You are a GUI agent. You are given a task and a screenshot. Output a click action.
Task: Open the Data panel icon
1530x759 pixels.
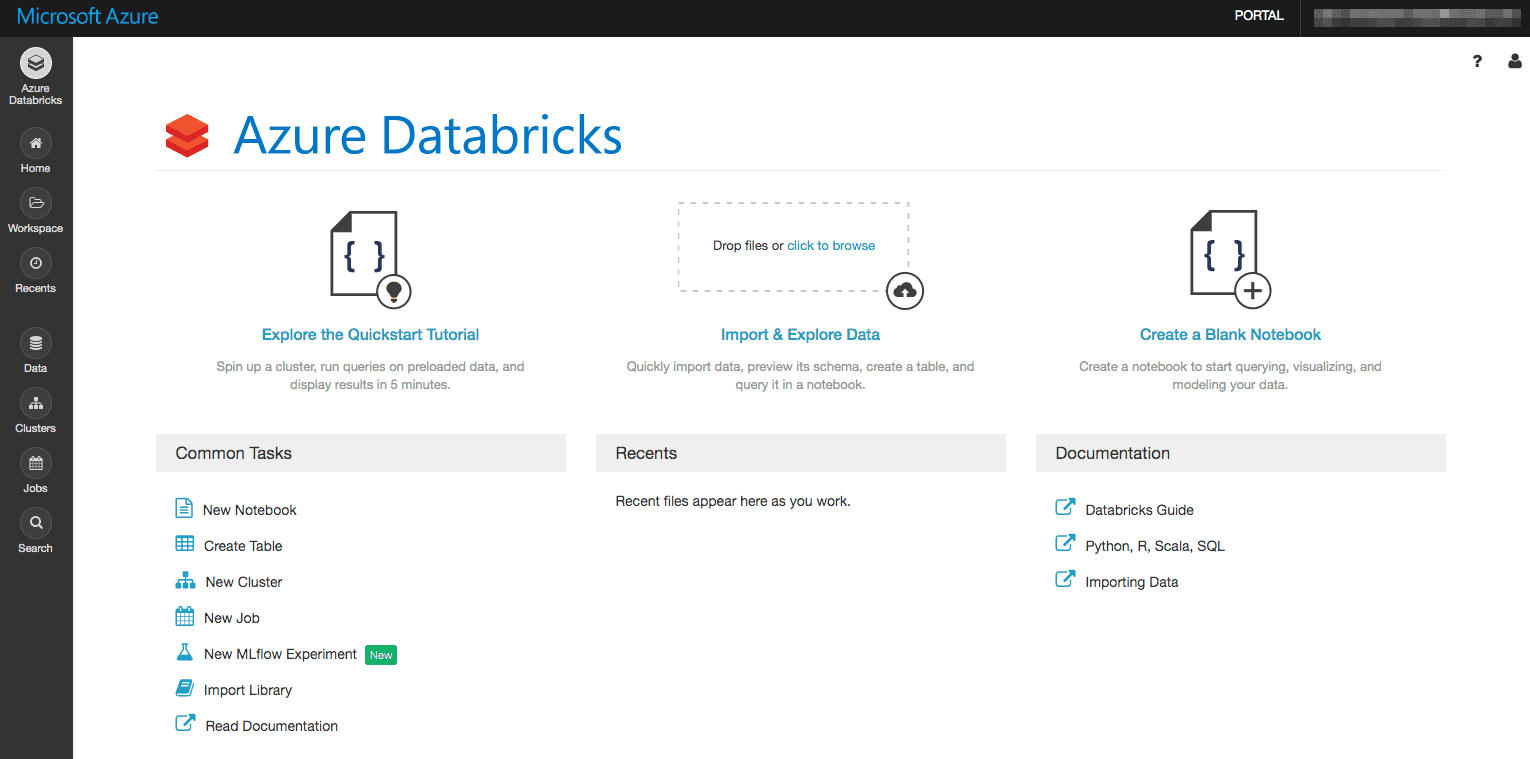pyautogui.click(x=35, y=351)
